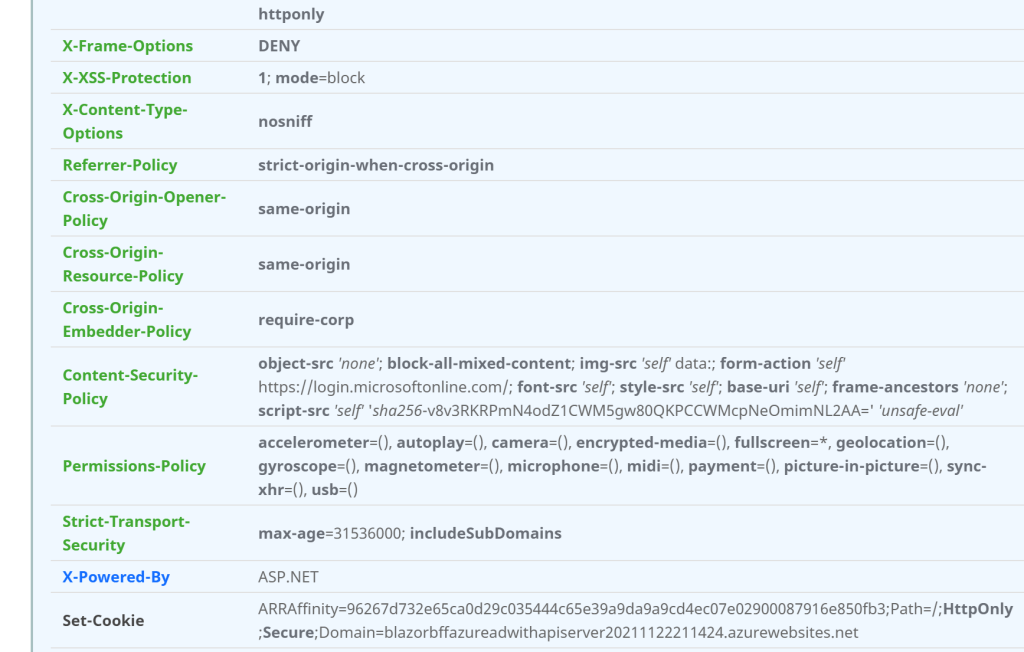Open the Permissions-Policy header label
This screenshot has width=1024, height=652.
[134, 466]
